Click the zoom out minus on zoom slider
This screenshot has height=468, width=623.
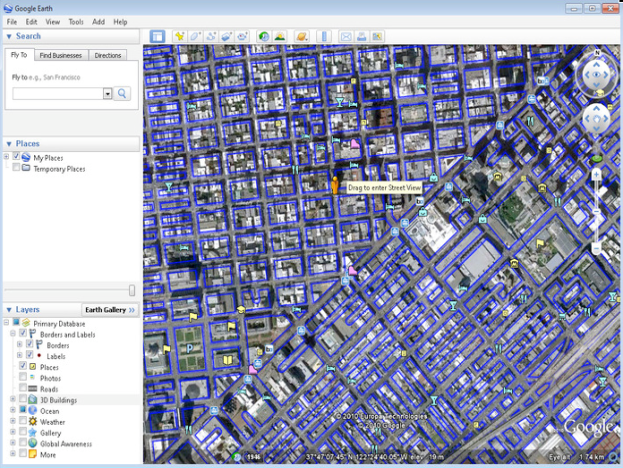[596, 249]
